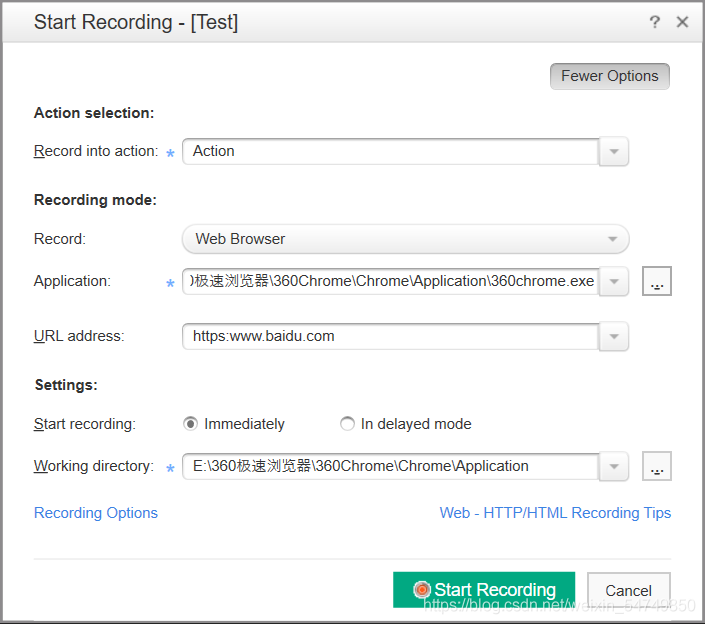Click the Application path input field
This screenshot has width=705, height=624.
point(390,282)
